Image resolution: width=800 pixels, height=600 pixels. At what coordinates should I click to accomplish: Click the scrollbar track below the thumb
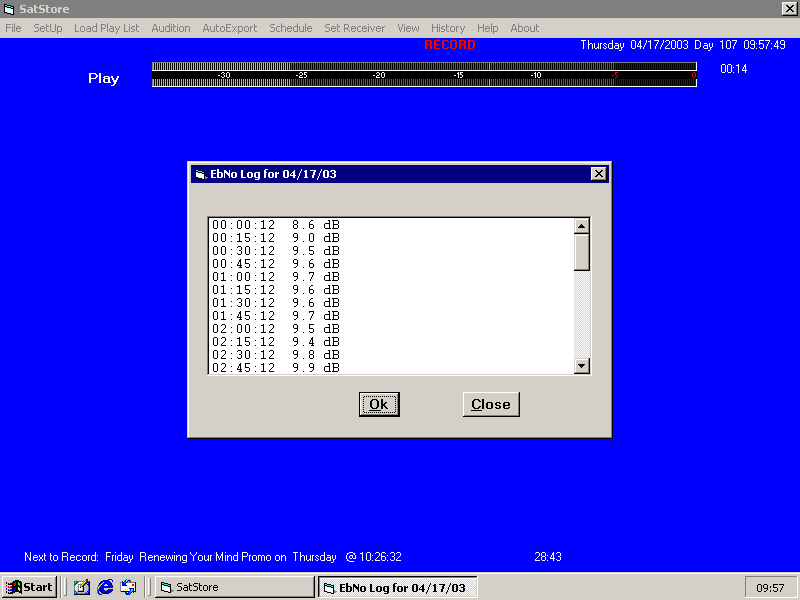(x=582, y=314)
